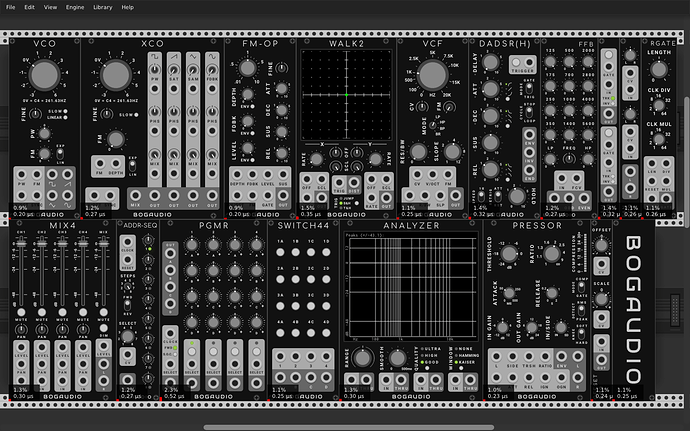Click the ANALYZER SMOOTH knob
The image size is (690, 431).
pos(397,358)
